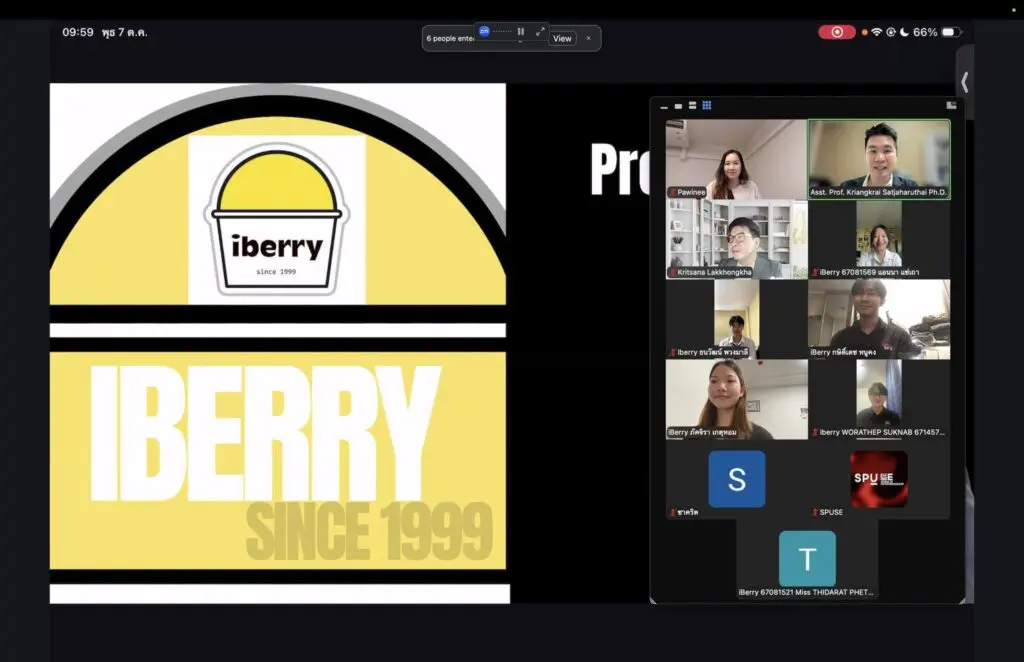
Task: Select the blue grid gallery view icon
Action: point(707,105)
